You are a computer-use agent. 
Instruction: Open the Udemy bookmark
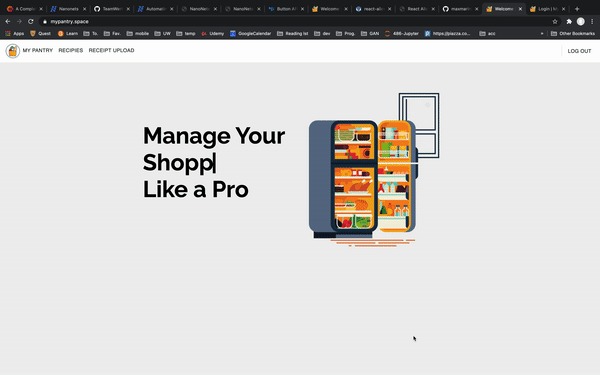(213, 34)
